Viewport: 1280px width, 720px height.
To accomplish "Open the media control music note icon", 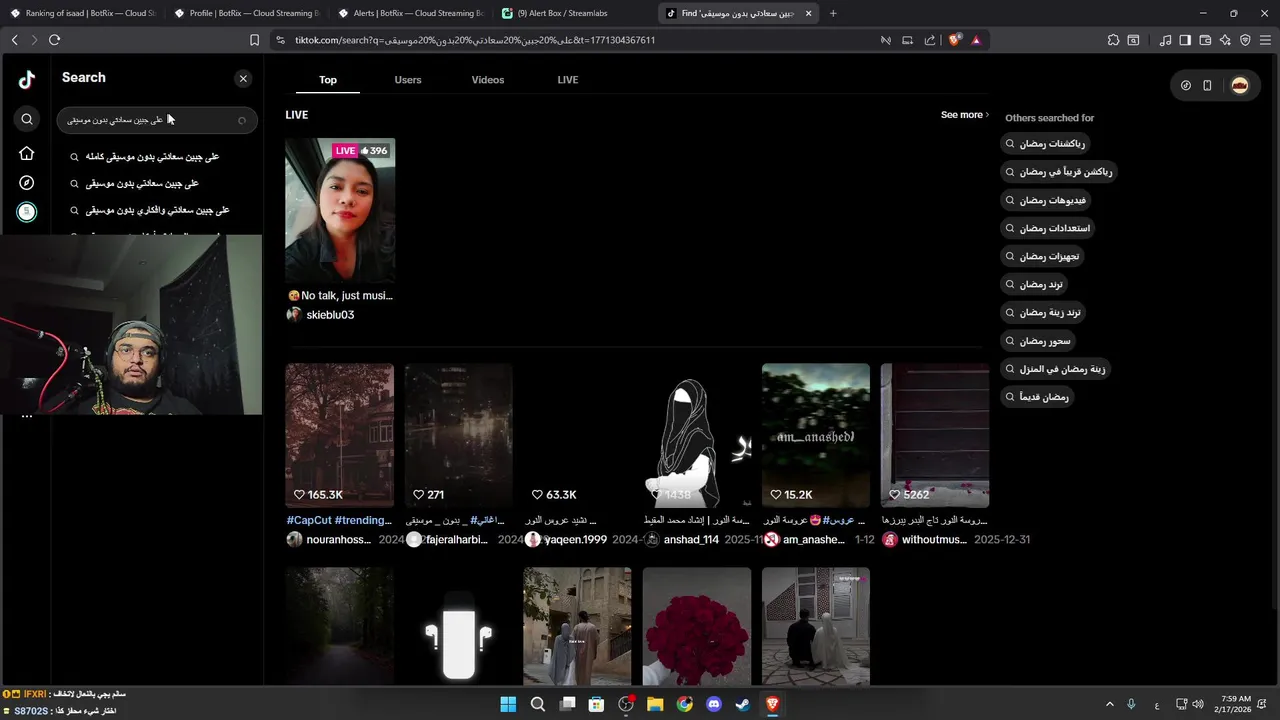I will click(x=1165, y=40).
